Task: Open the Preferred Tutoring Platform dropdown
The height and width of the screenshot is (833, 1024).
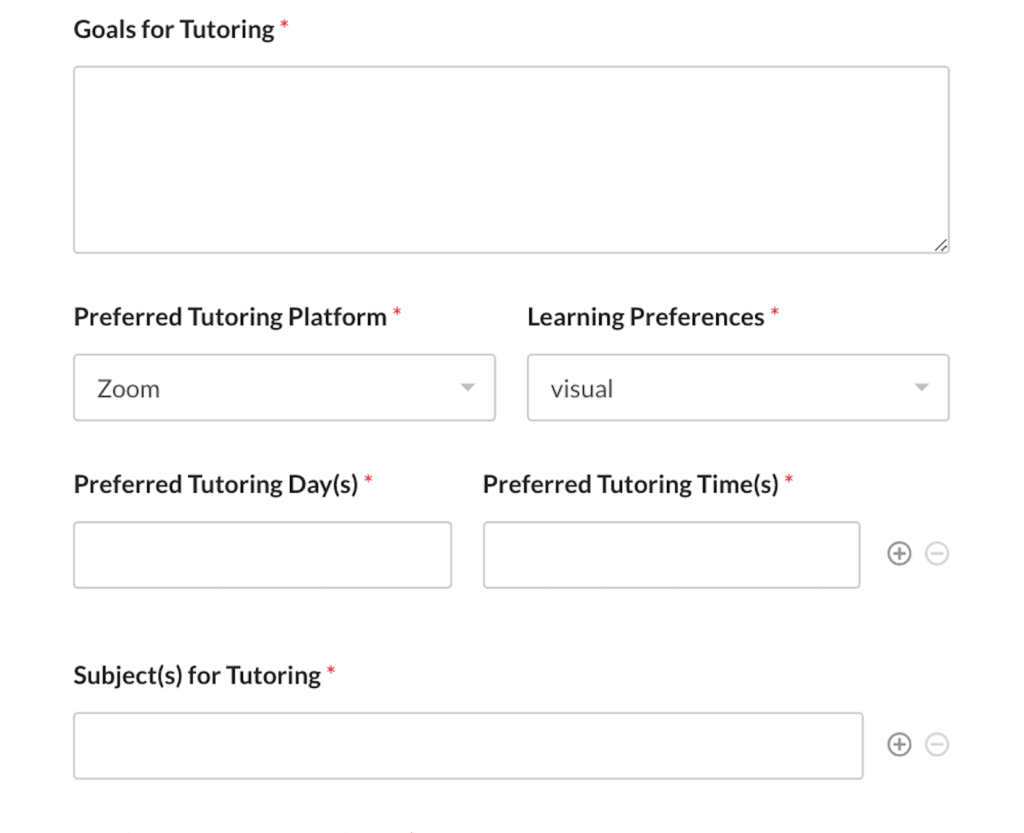Action: tap(284, 388)
